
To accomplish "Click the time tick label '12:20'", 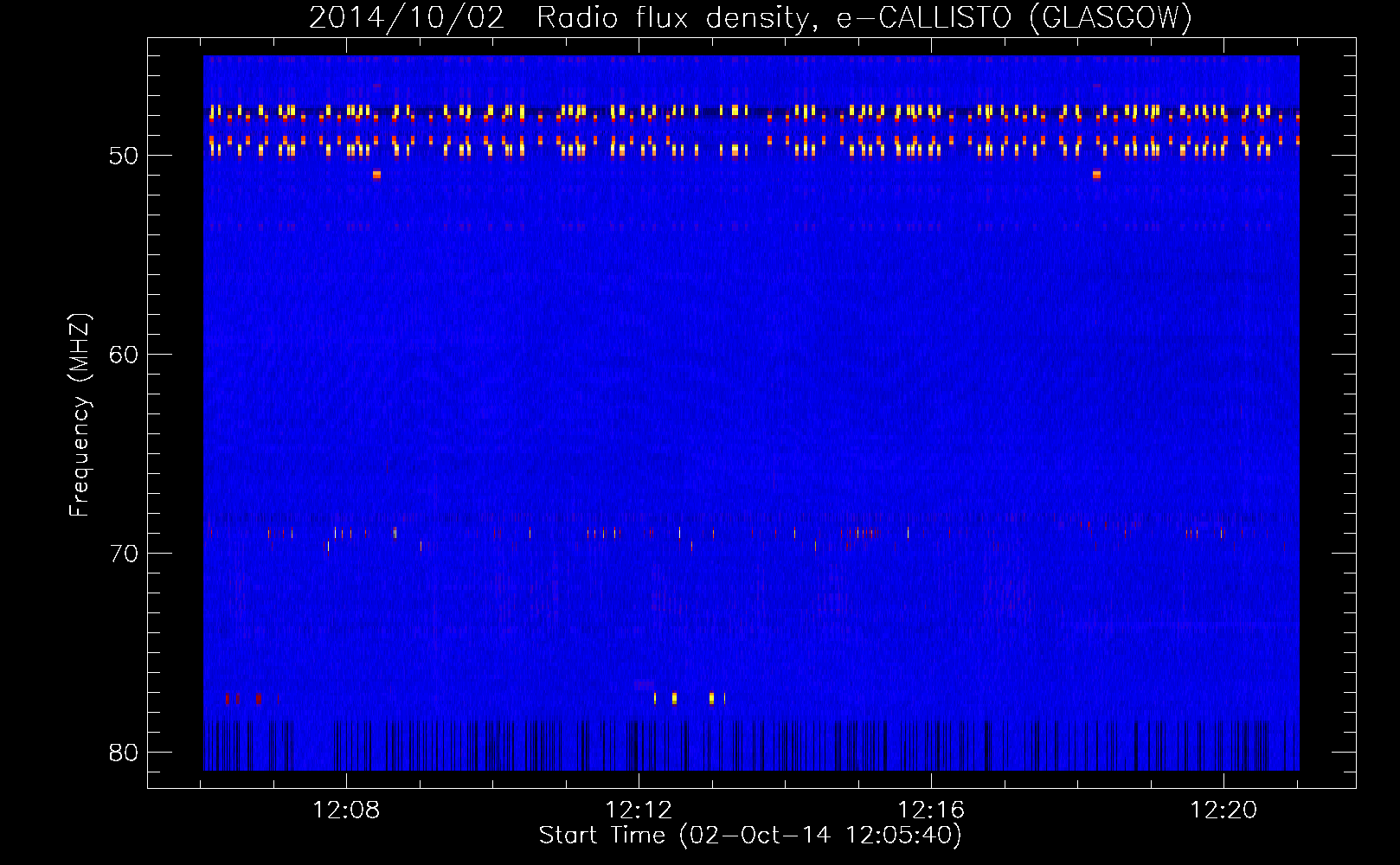I will 1223,811.
